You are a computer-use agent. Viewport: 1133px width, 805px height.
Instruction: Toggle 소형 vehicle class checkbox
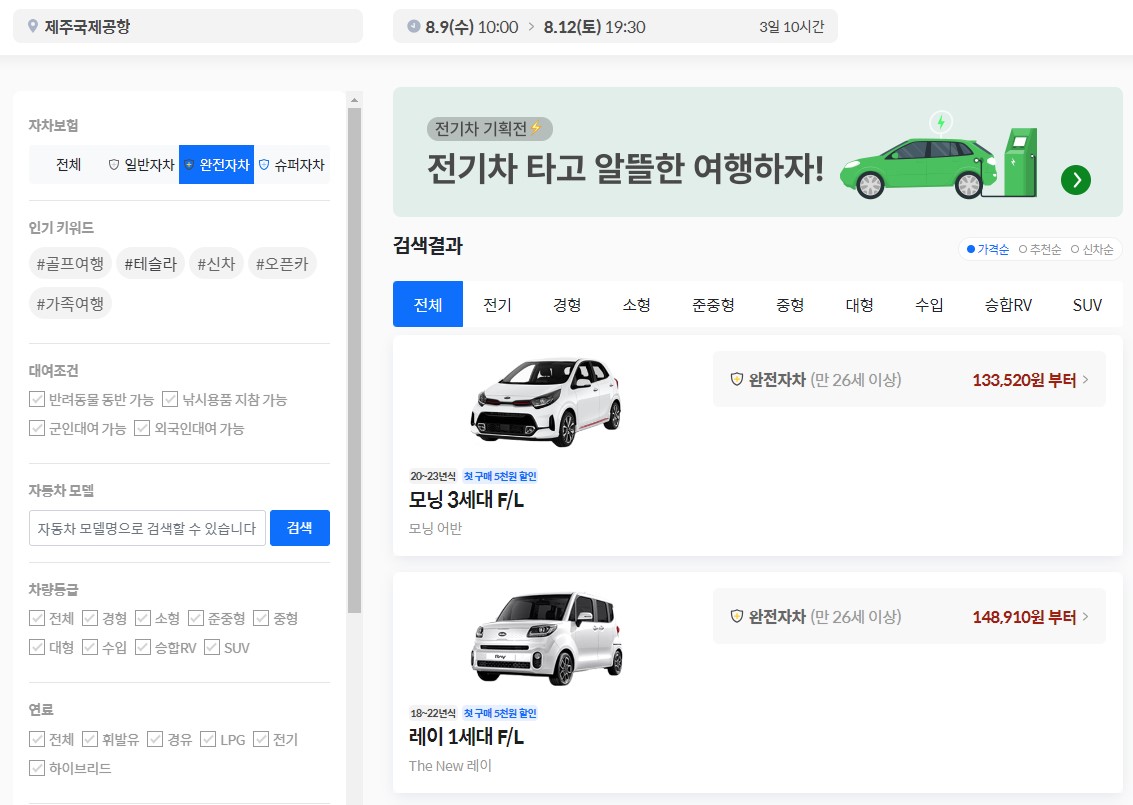tap(143, 618)
